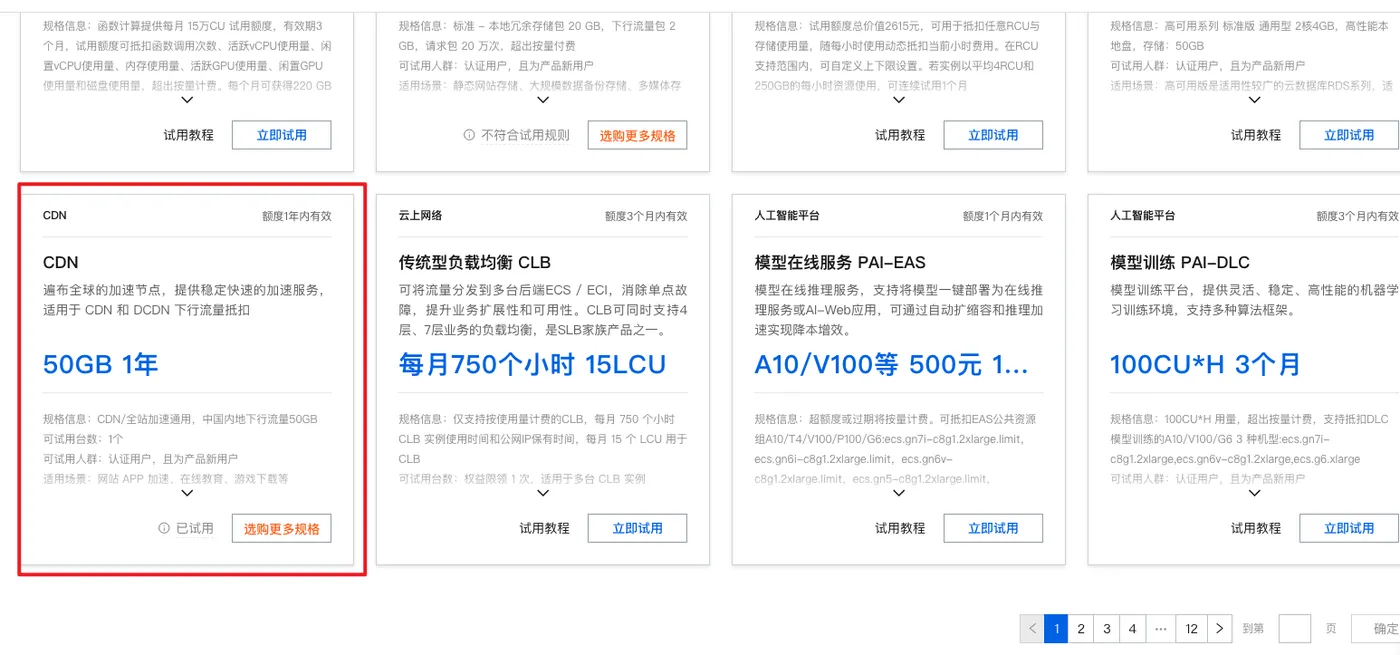This screenshot has width=1400, height=655.
Task: Click the ellipsis page jump in pagination
Action: [x=1159, y=629]
